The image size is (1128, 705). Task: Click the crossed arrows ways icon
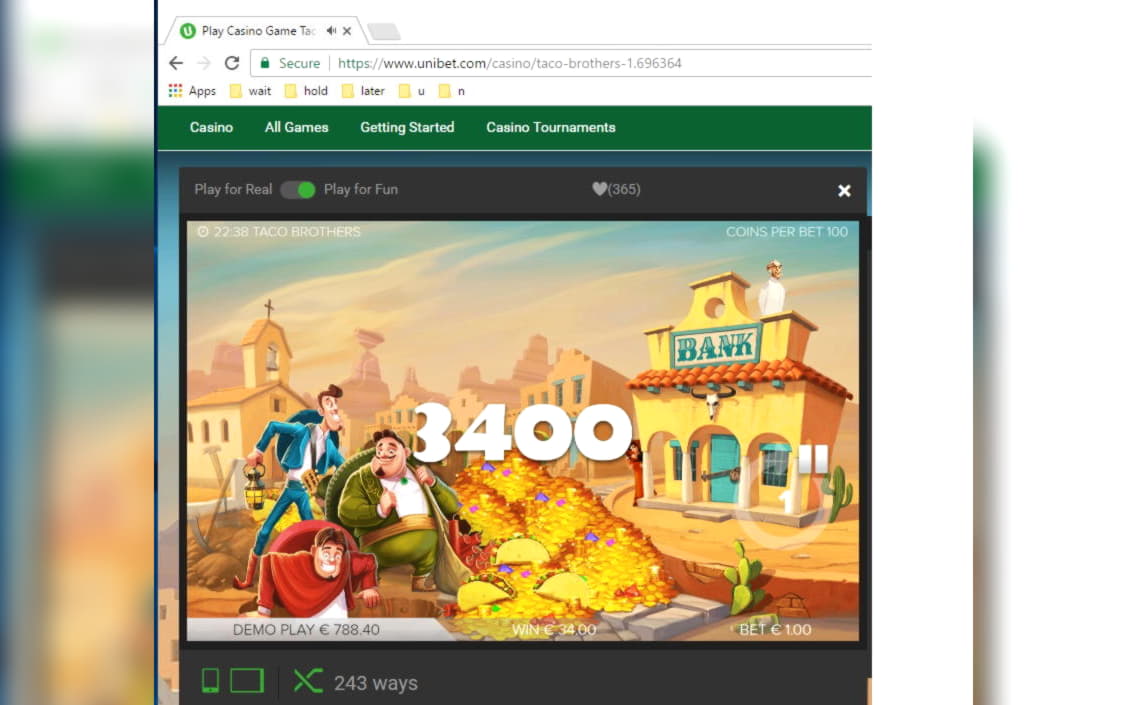(x=308, y=681)
